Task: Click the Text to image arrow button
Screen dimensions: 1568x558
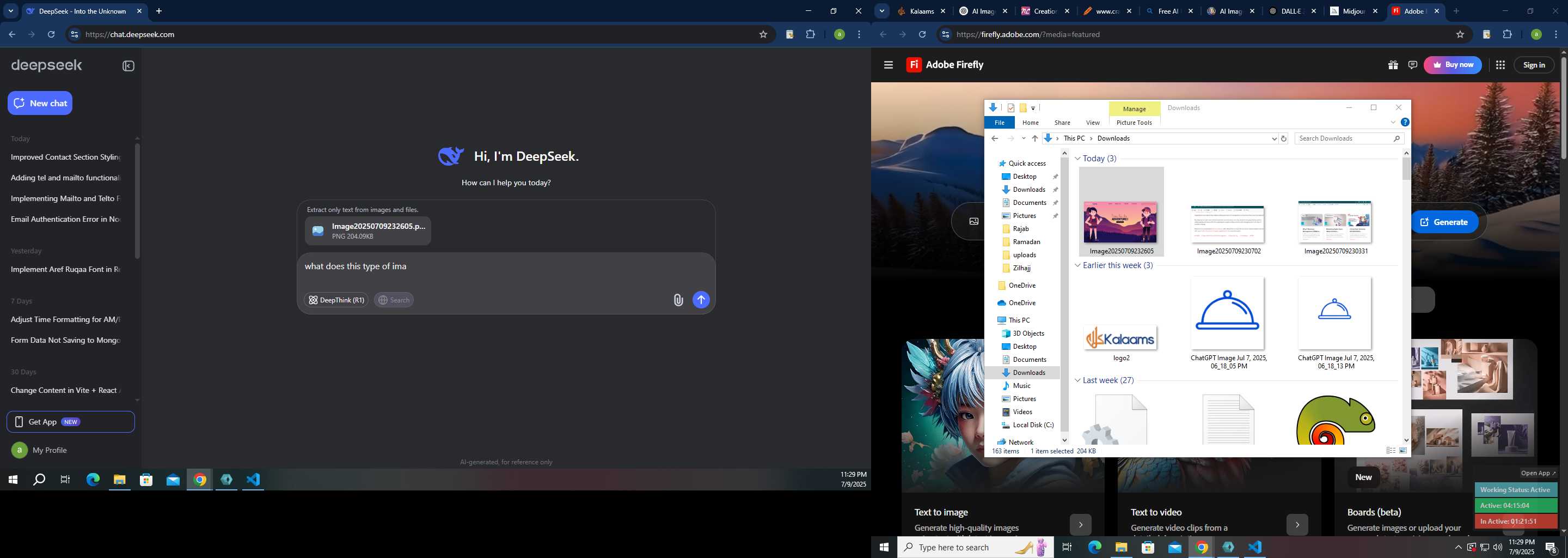Action: point(1080,525)
